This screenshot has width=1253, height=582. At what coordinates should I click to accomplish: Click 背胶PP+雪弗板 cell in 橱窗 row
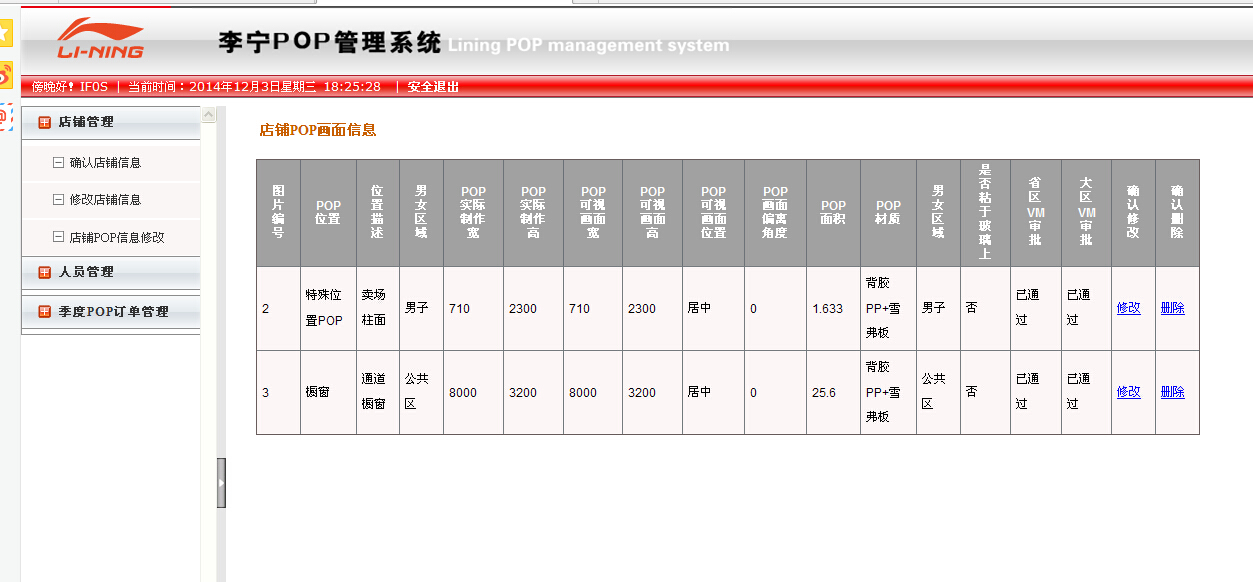(888, 392)
